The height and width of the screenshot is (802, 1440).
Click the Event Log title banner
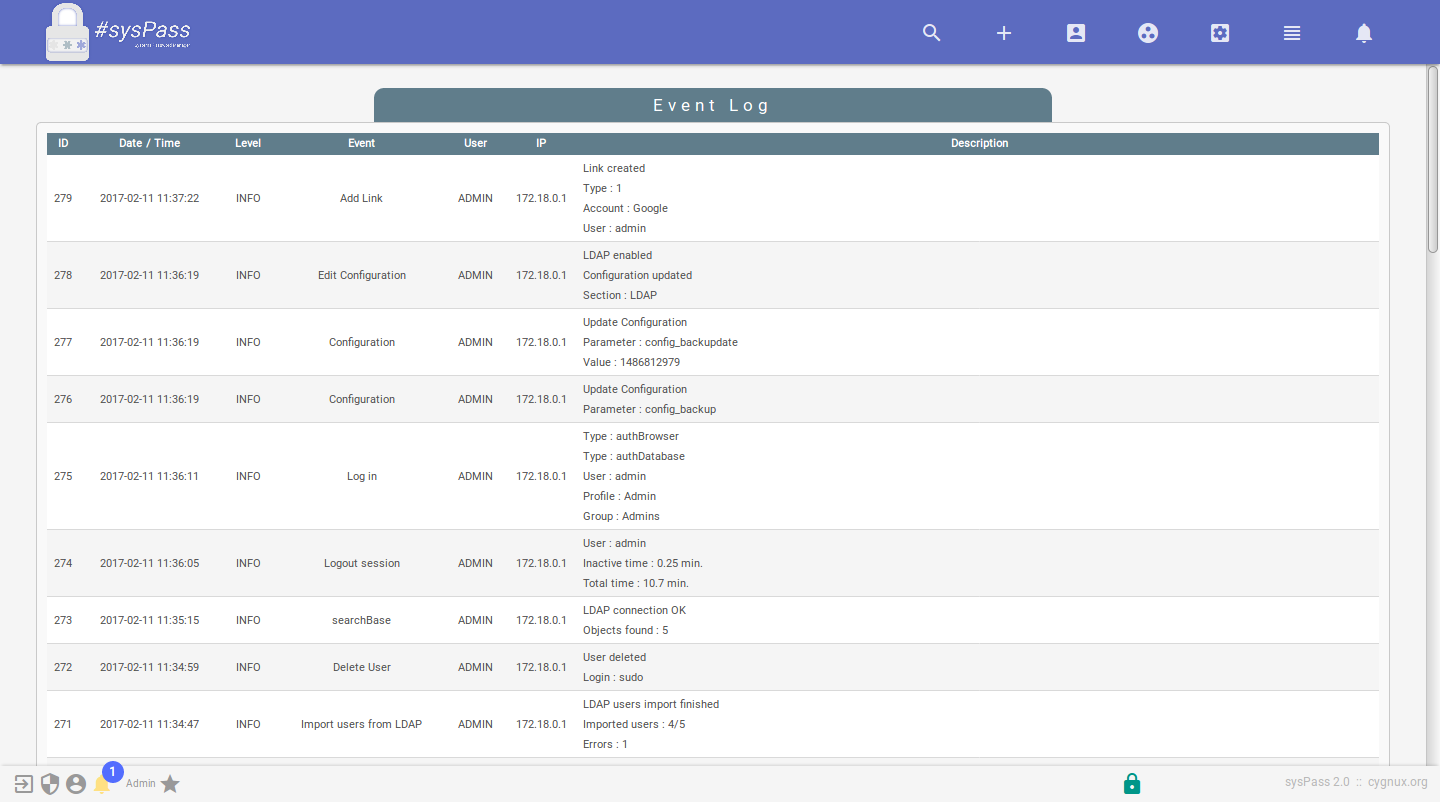click(x=712, y=105)
